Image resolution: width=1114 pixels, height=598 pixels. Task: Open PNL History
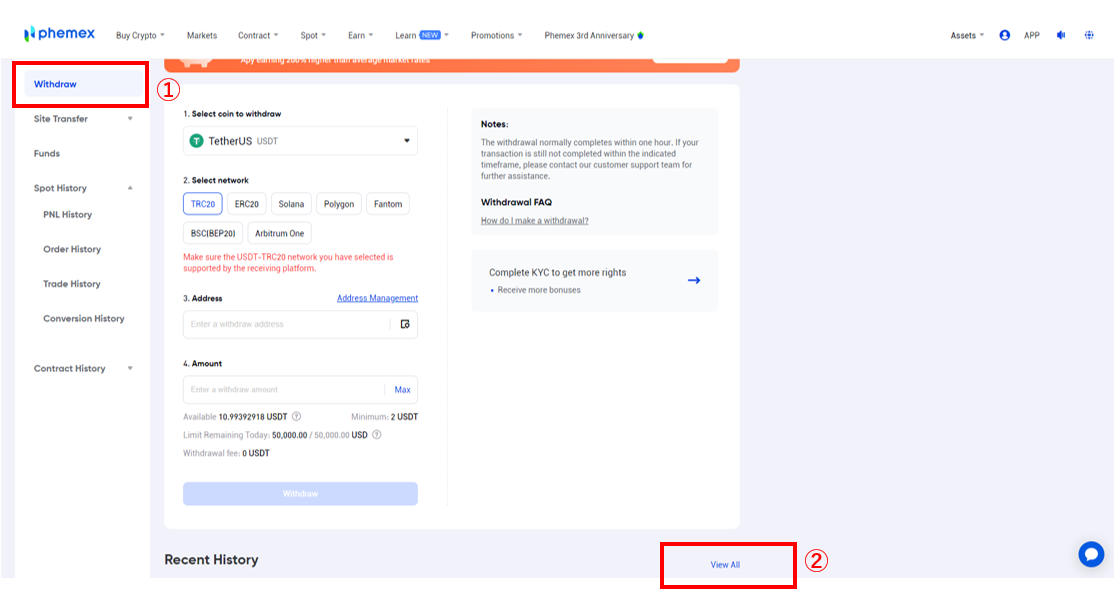pyautogui.click(x=67, y=214)
